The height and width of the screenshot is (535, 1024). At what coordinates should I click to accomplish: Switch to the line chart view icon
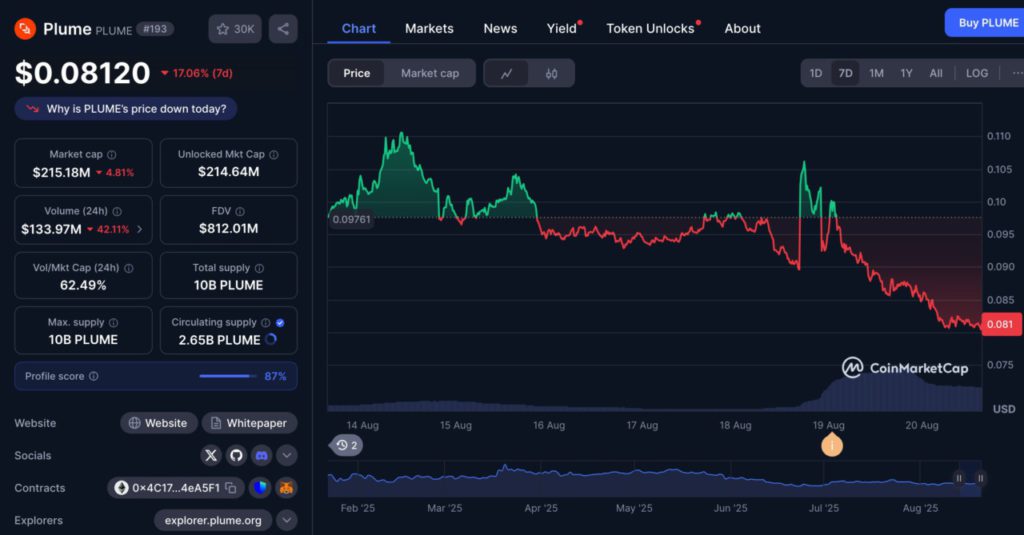[x=507, y=73]
